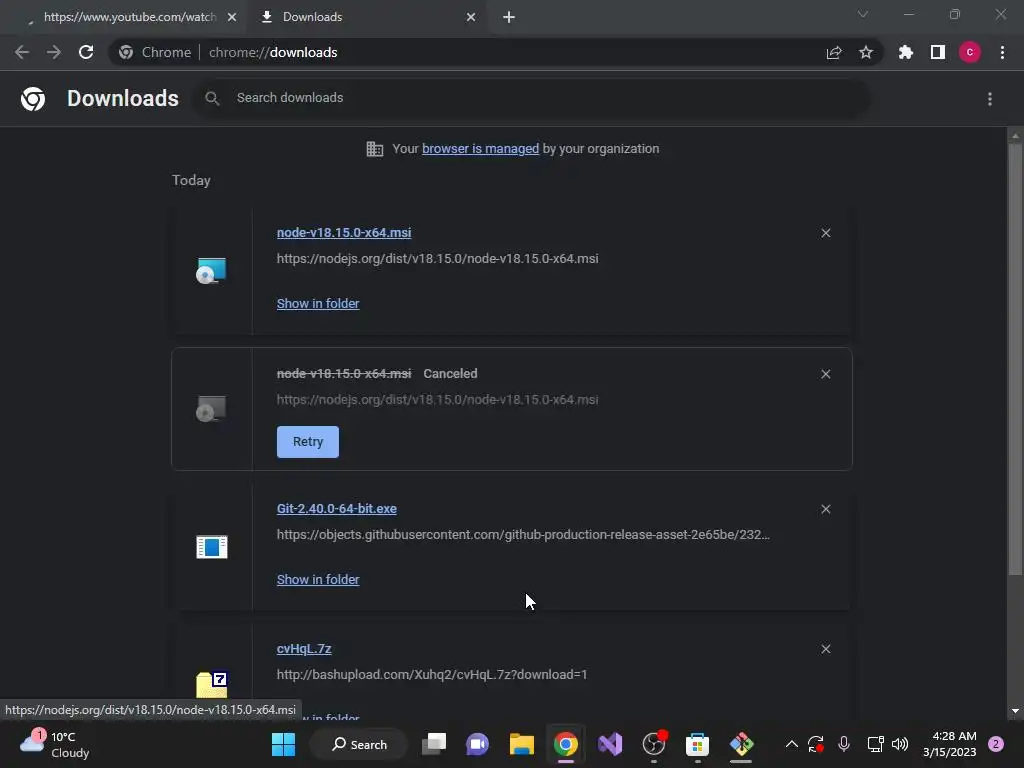Click the Chrome logo beside Downloads title

(x=33, y=99)
